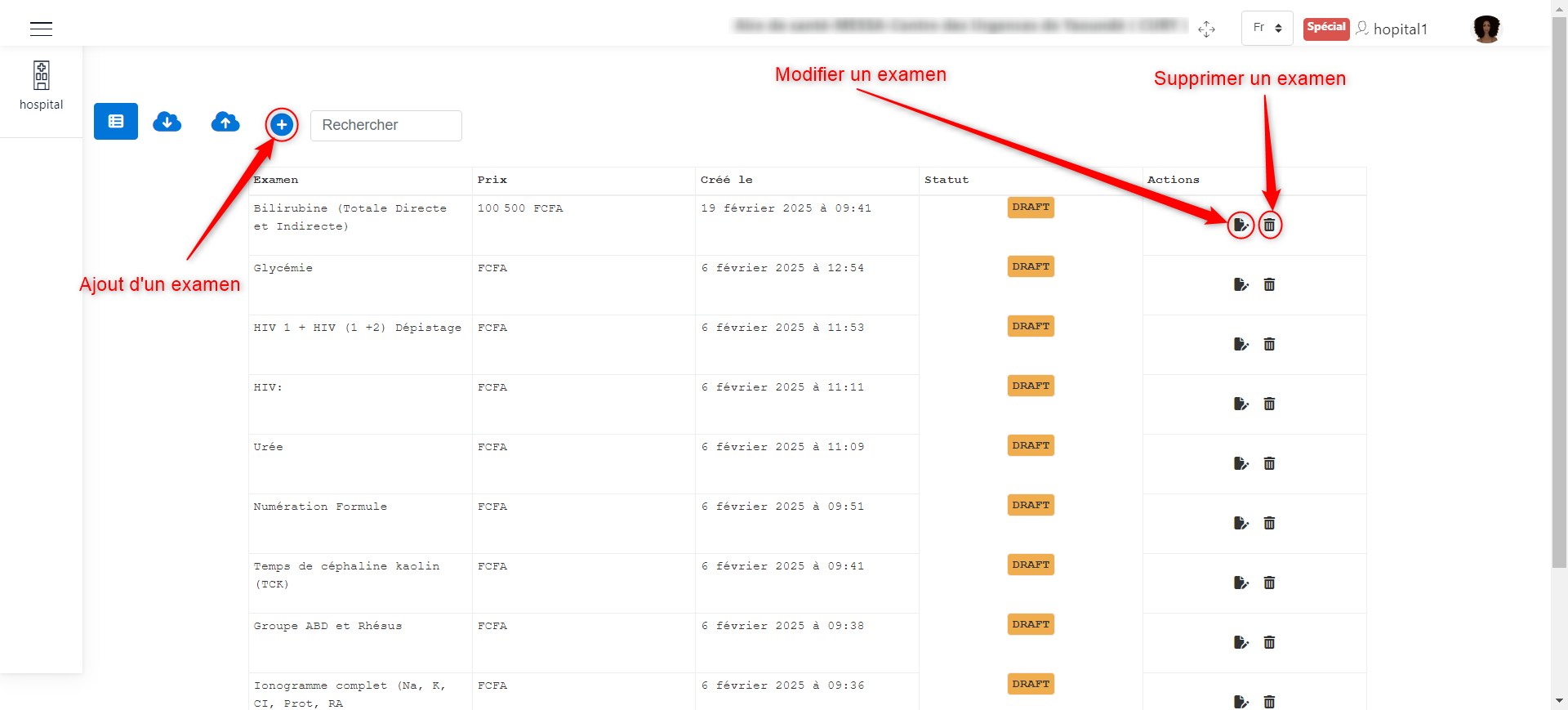Click the cloud upload icon
1568x710 pixels.
[225, 122]
